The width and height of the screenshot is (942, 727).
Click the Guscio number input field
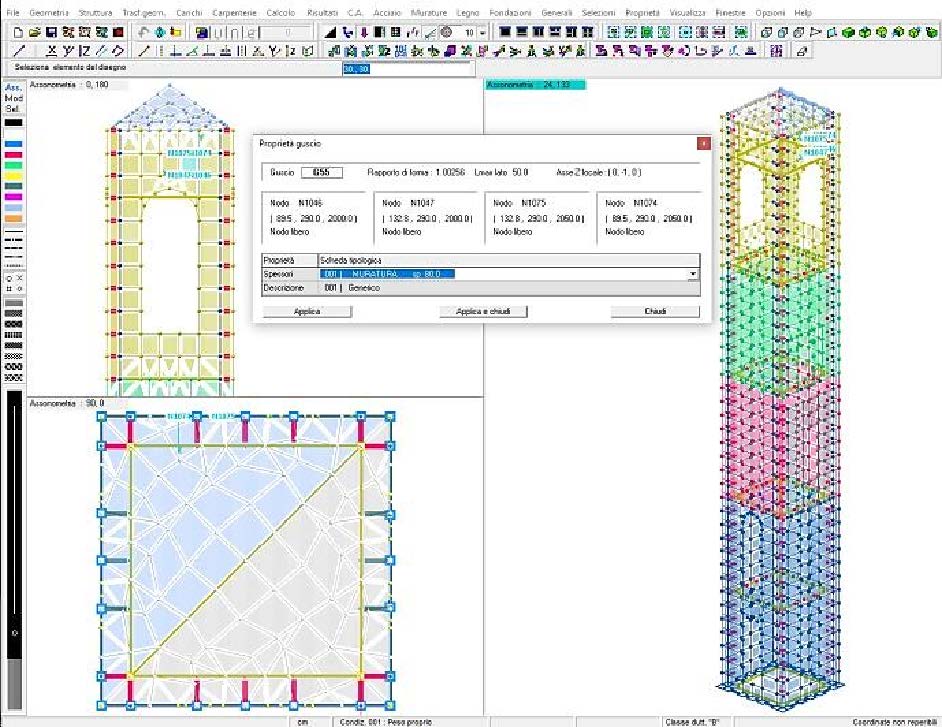(321, 172)
